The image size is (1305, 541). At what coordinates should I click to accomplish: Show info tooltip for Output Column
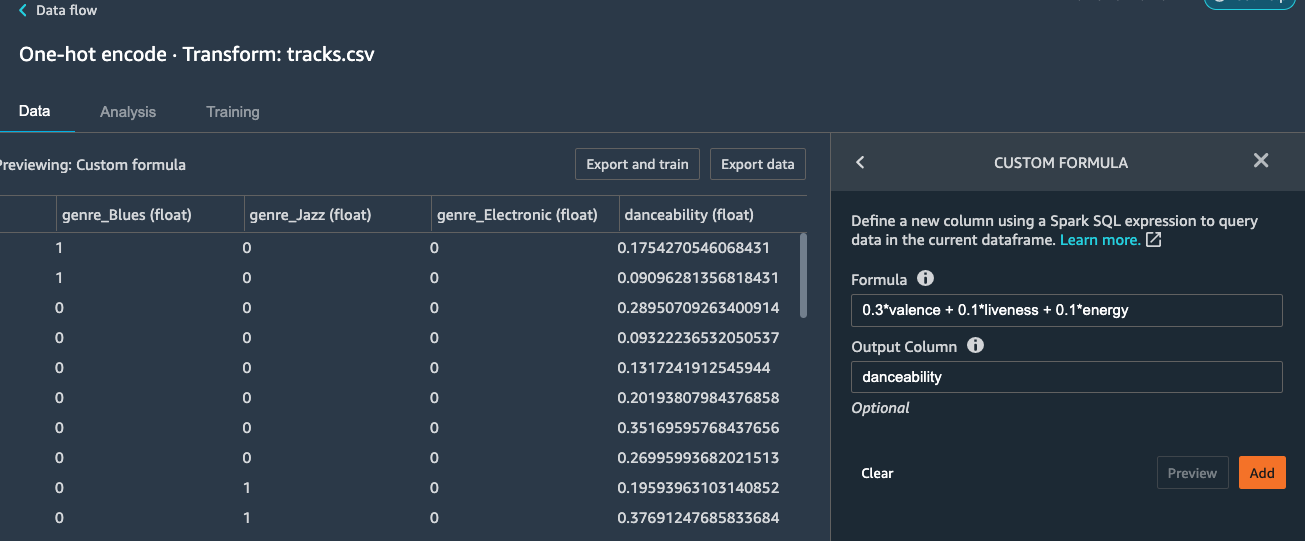[x=975, y=346]
